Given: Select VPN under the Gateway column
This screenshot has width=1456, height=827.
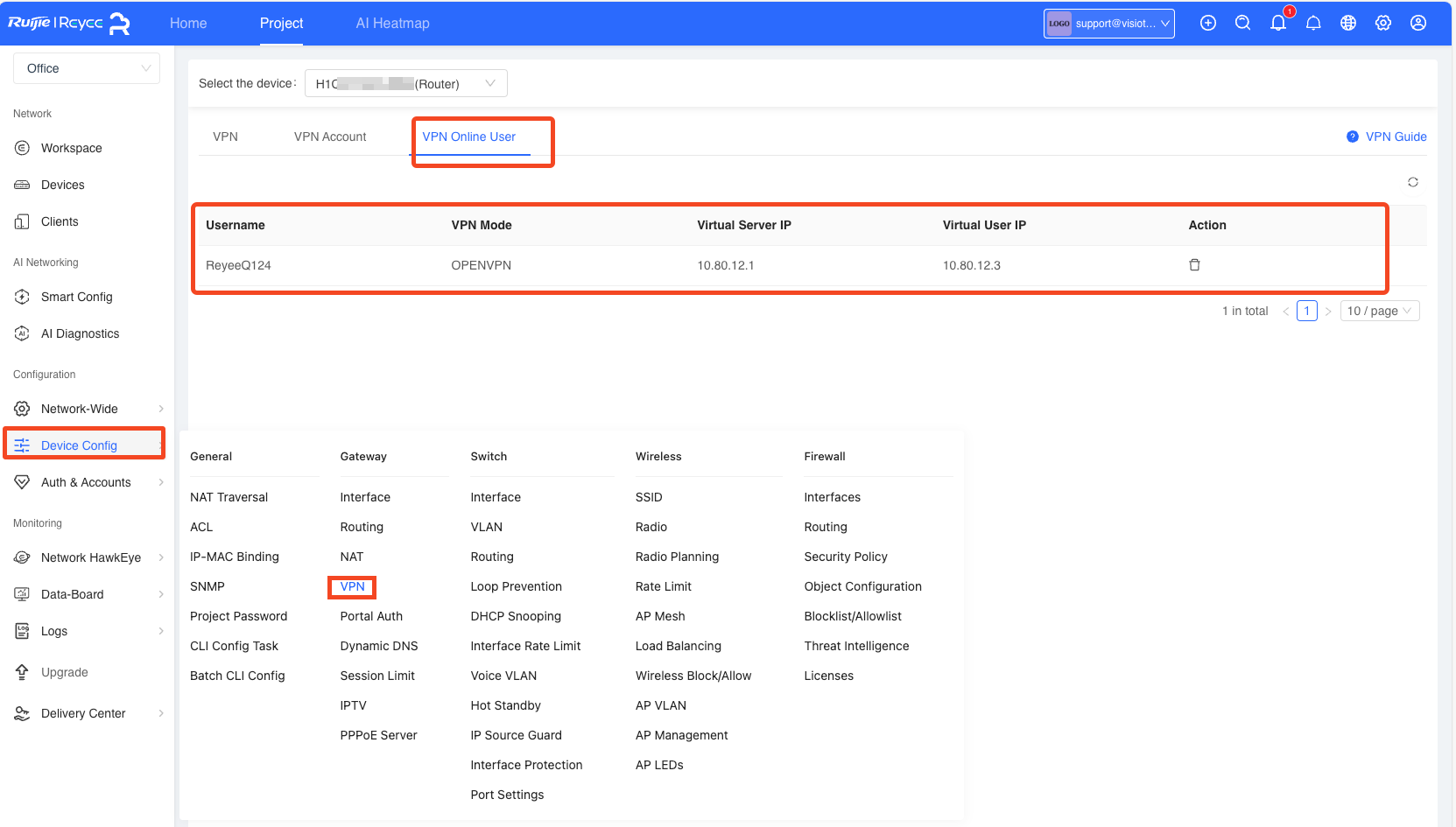Looking at the screenshot, I should pyautogui.click(x=352, y=586).
